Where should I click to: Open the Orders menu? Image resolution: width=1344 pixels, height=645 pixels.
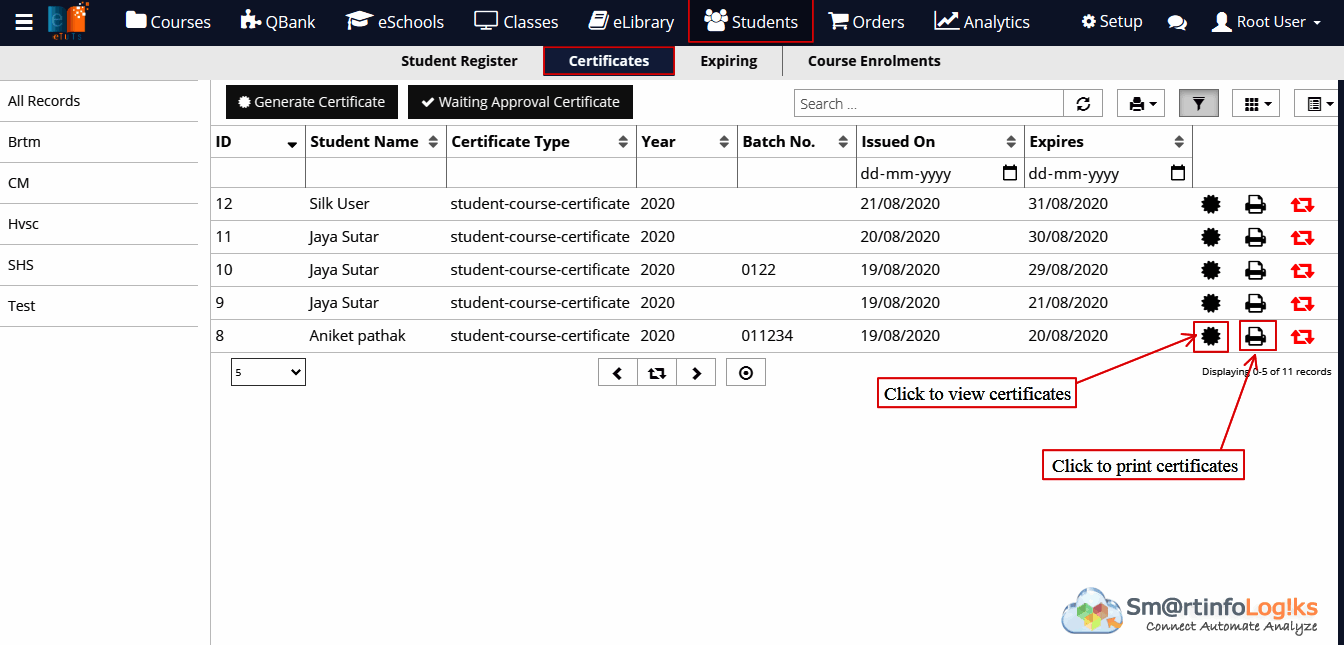(866, 22)
